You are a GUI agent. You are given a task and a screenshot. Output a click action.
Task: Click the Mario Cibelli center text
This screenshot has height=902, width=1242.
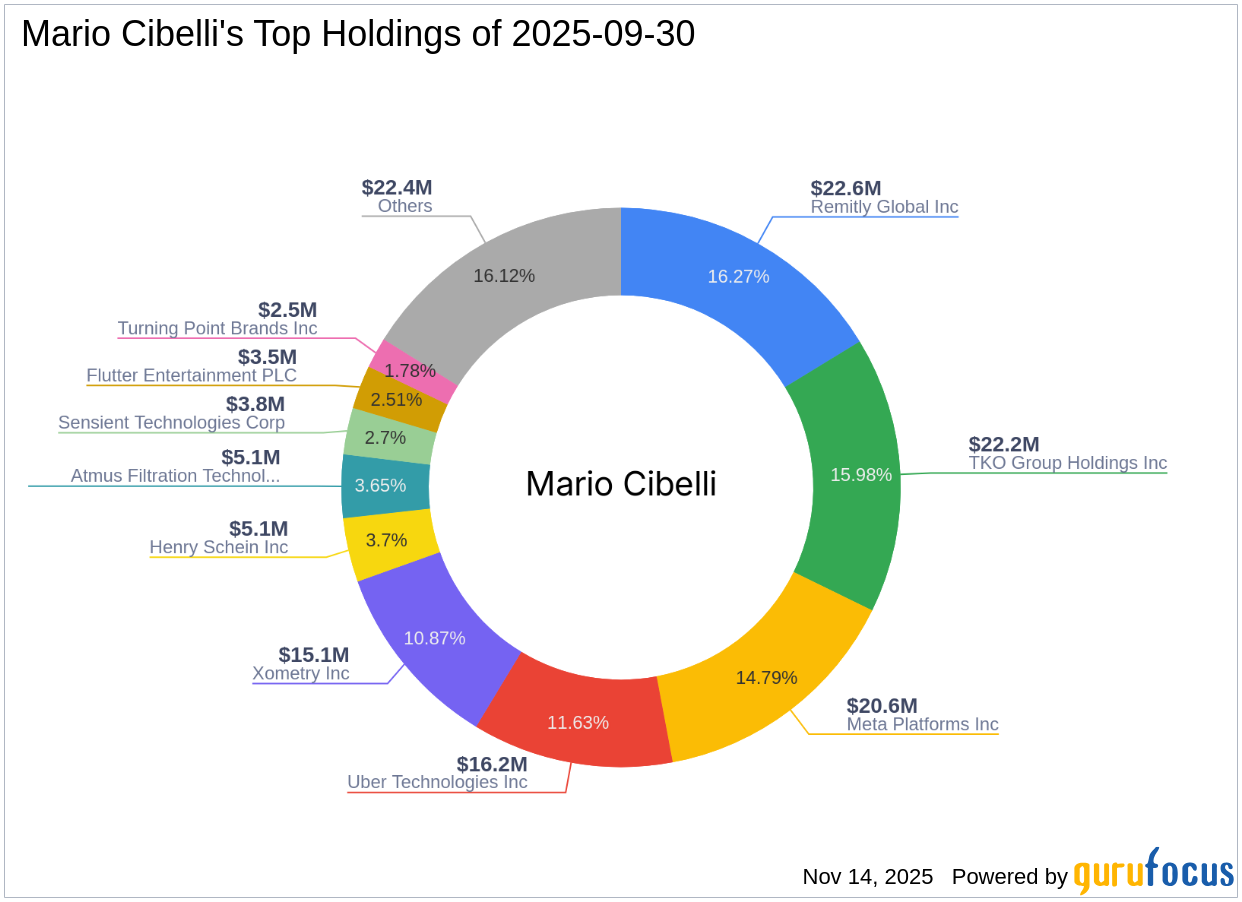pos(621,484)
